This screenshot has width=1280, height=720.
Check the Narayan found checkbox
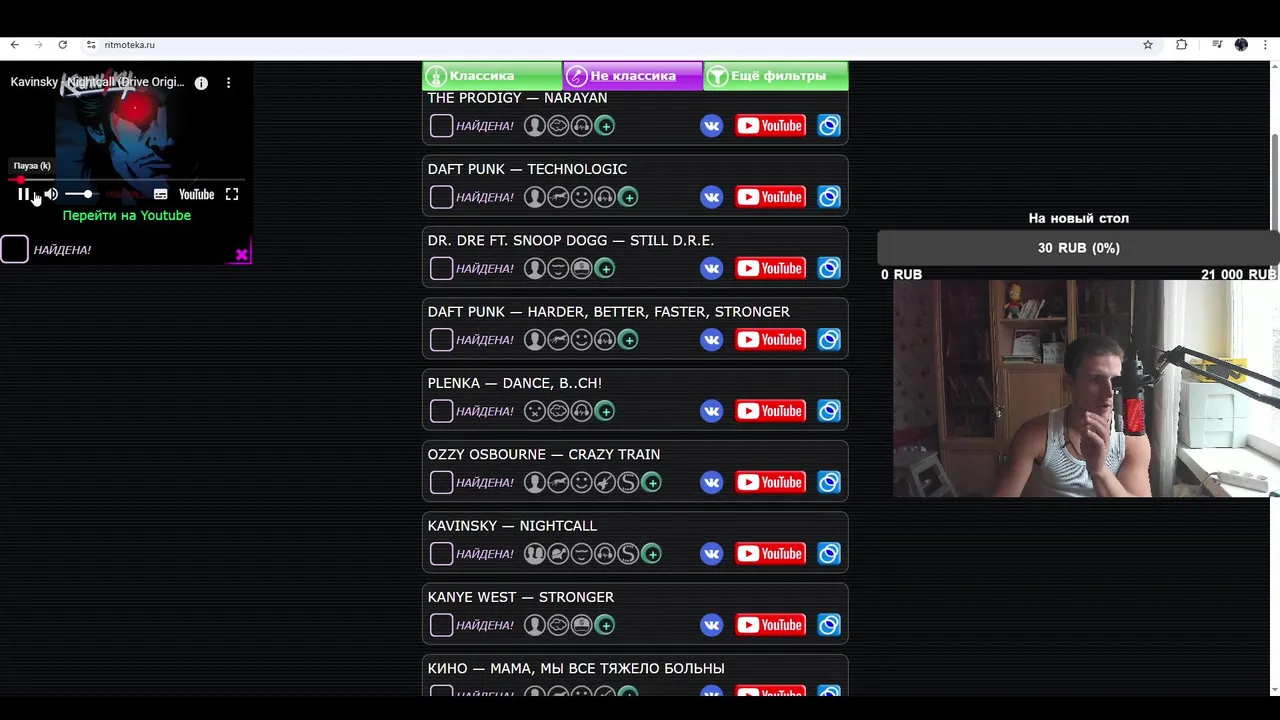(x=441, y=126)
